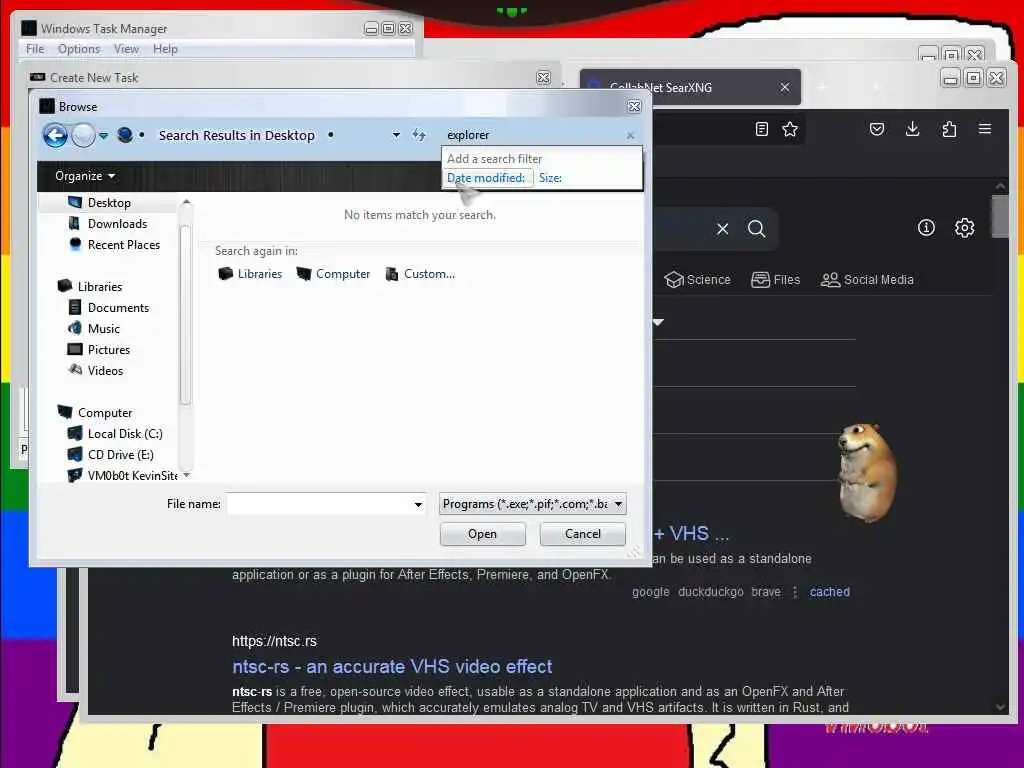
Task: Click the https://ntsc.rs URL text
Action: (274, 641)
